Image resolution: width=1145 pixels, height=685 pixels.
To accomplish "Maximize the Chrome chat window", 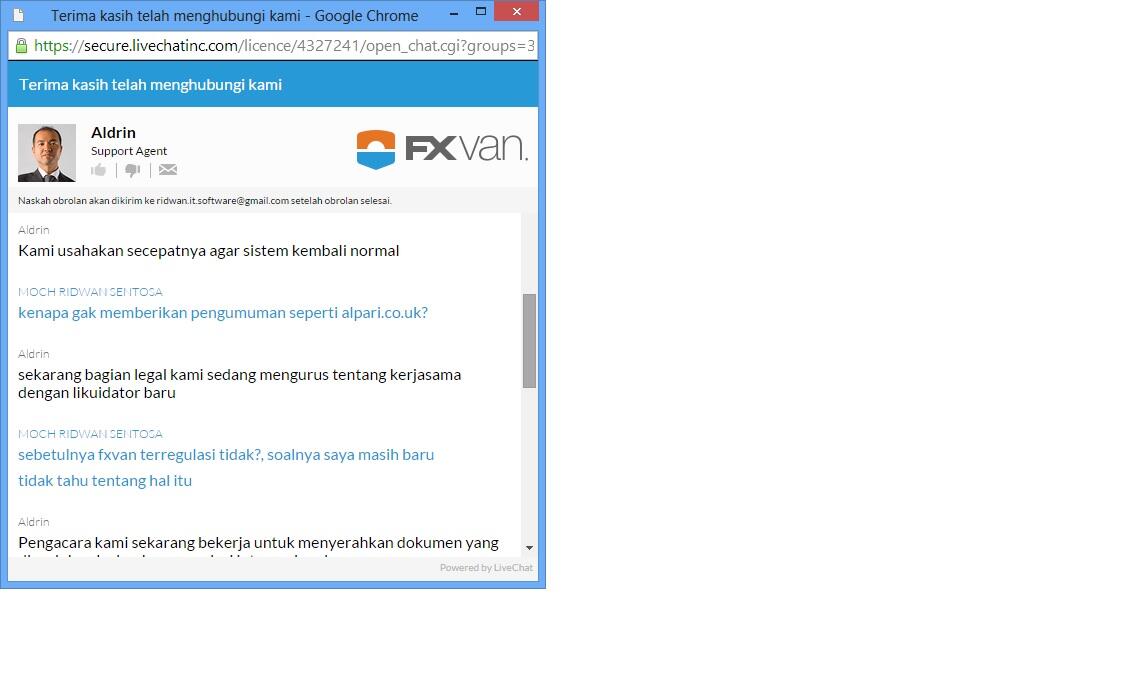I will tap(480, 12).
